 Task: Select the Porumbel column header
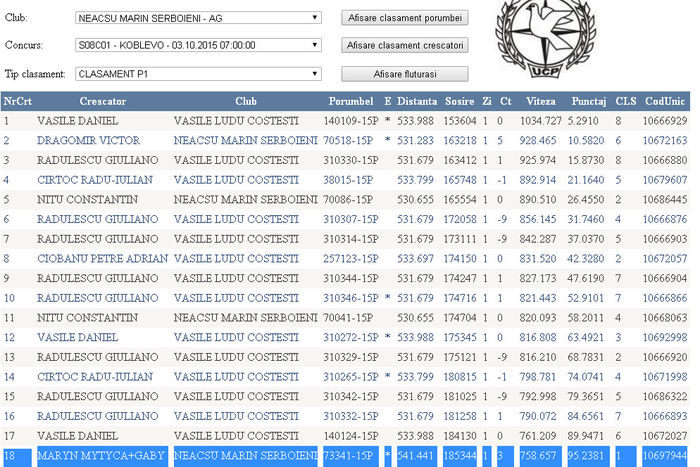click(350, 102)
